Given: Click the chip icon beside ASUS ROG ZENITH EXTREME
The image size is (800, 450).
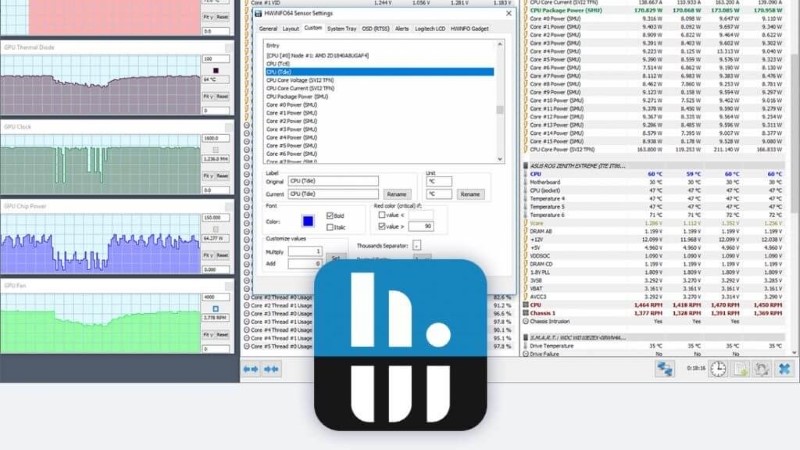Looking at the screenshot, I should point(526,166).
